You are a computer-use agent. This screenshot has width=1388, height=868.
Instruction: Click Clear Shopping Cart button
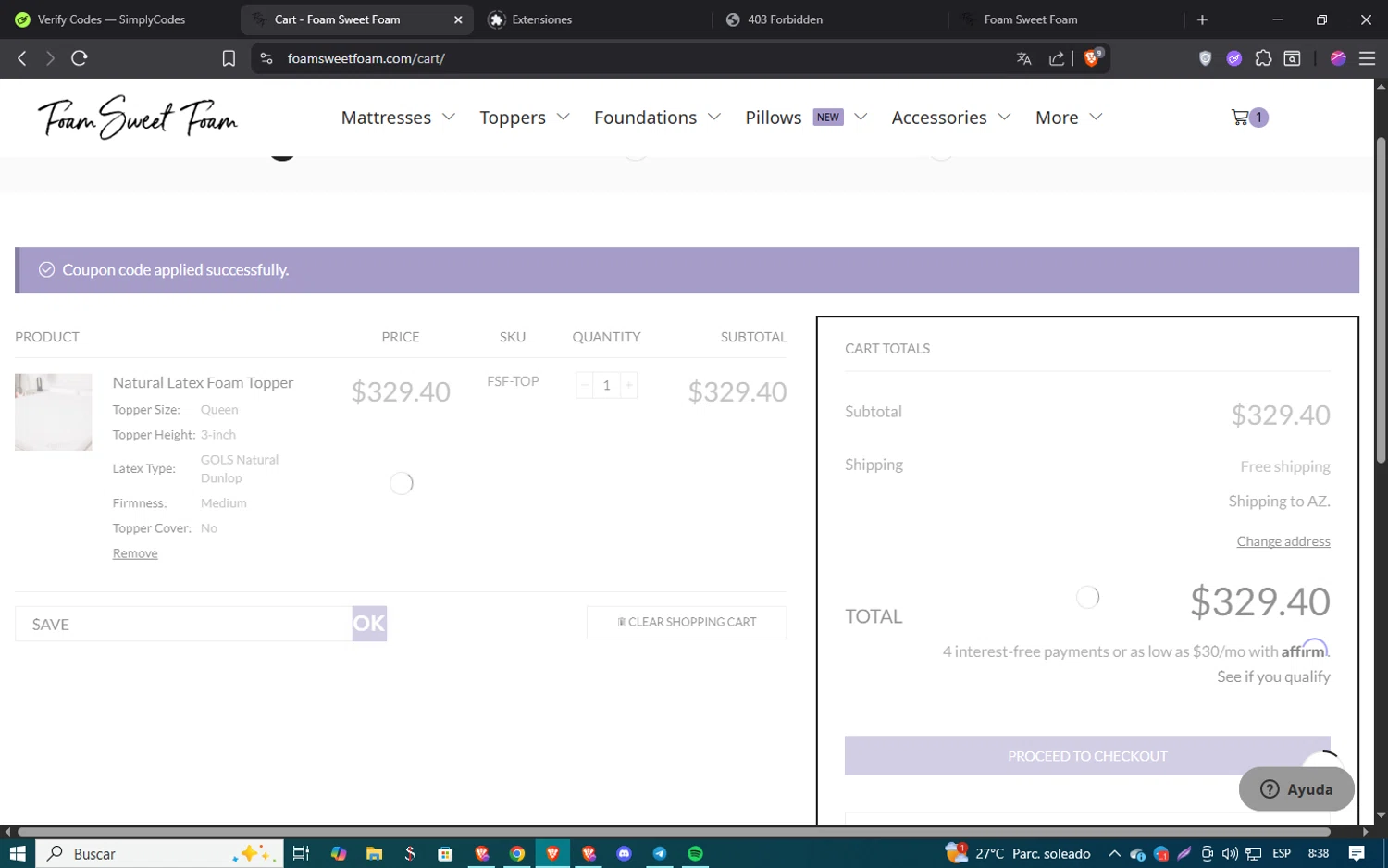(687, 622)
